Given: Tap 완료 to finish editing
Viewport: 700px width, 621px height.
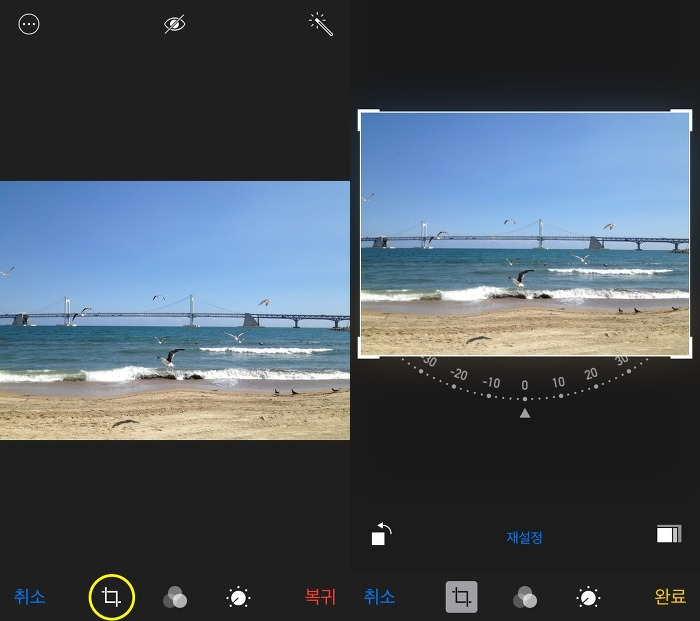Looking at the screenshot, I should click(670, 596).
